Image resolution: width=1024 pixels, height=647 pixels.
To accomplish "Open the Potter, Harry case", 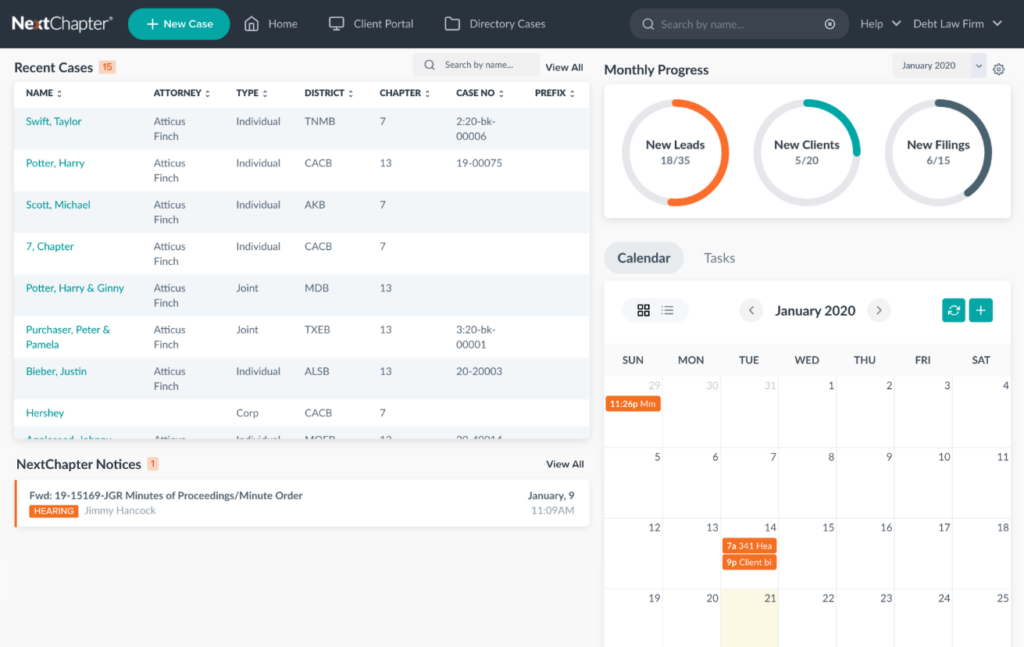I will click(55, 163).
